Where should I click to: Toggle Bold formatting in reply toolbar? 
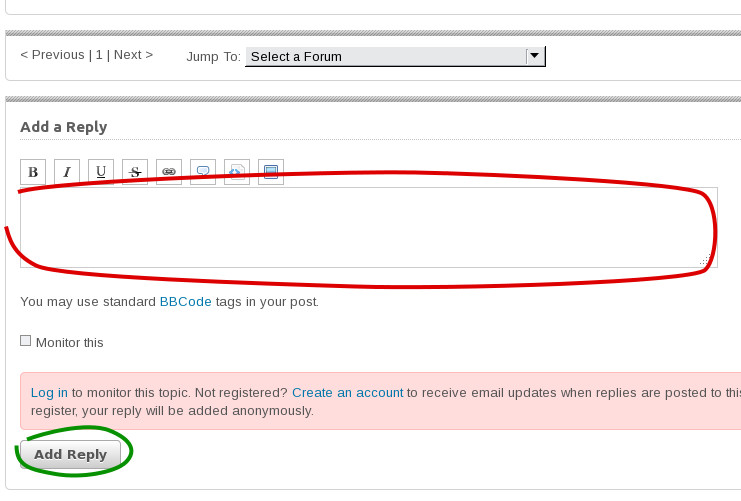tap(33, 172)
